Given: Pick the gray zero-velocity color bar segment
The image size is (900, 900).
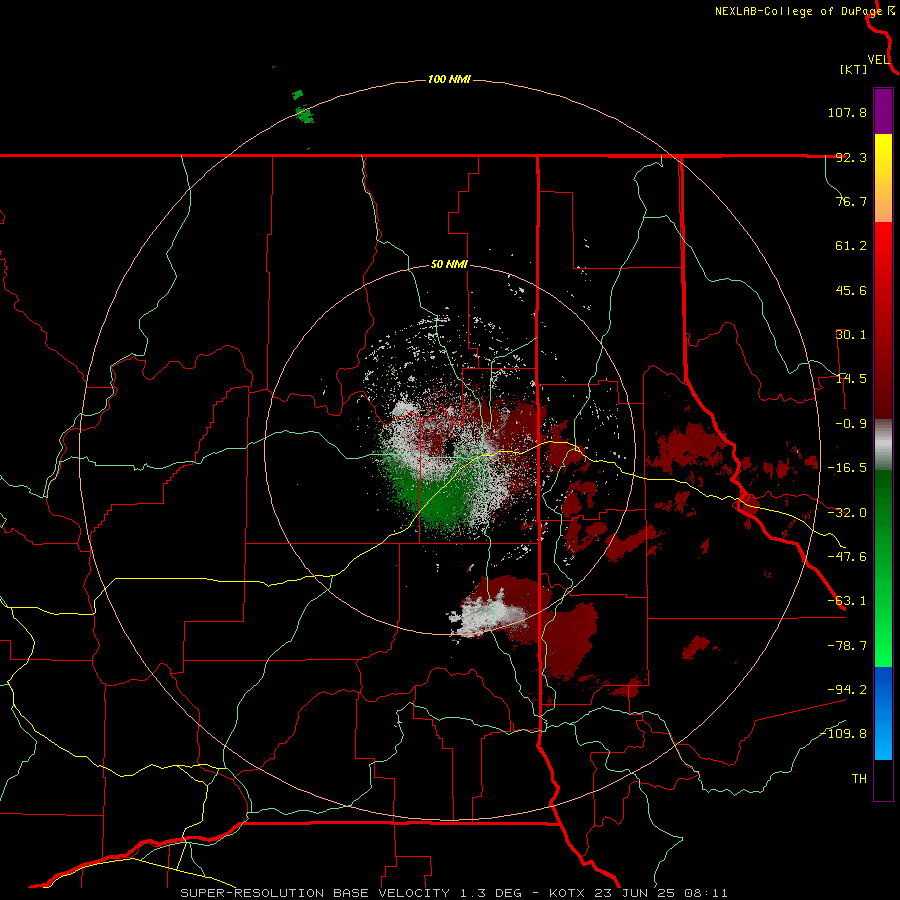Looking at the screenshot, I should point(883,445).
